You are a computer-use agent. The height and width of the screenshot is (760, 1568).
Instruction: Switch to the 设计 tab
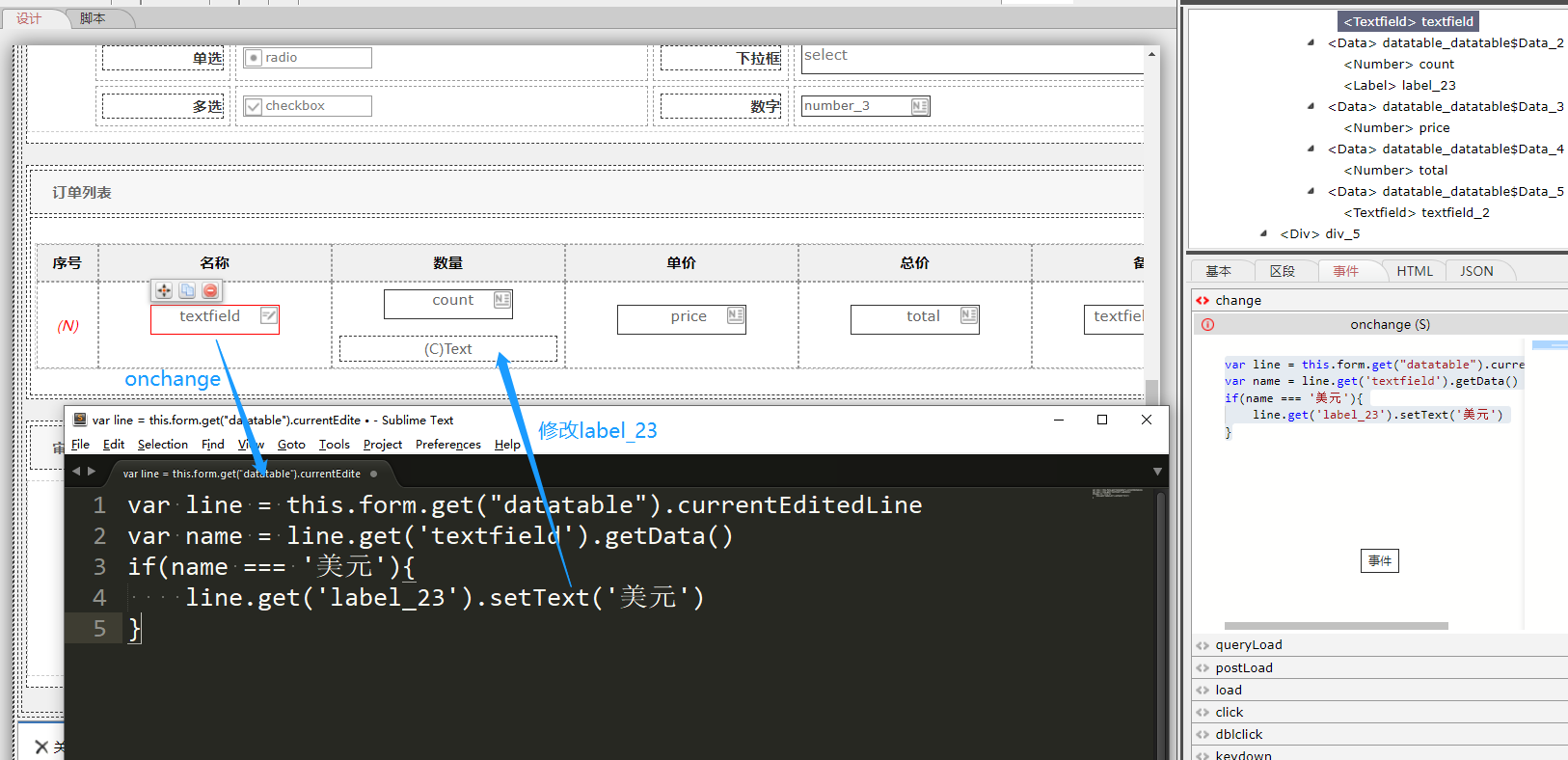coord(29,18)
